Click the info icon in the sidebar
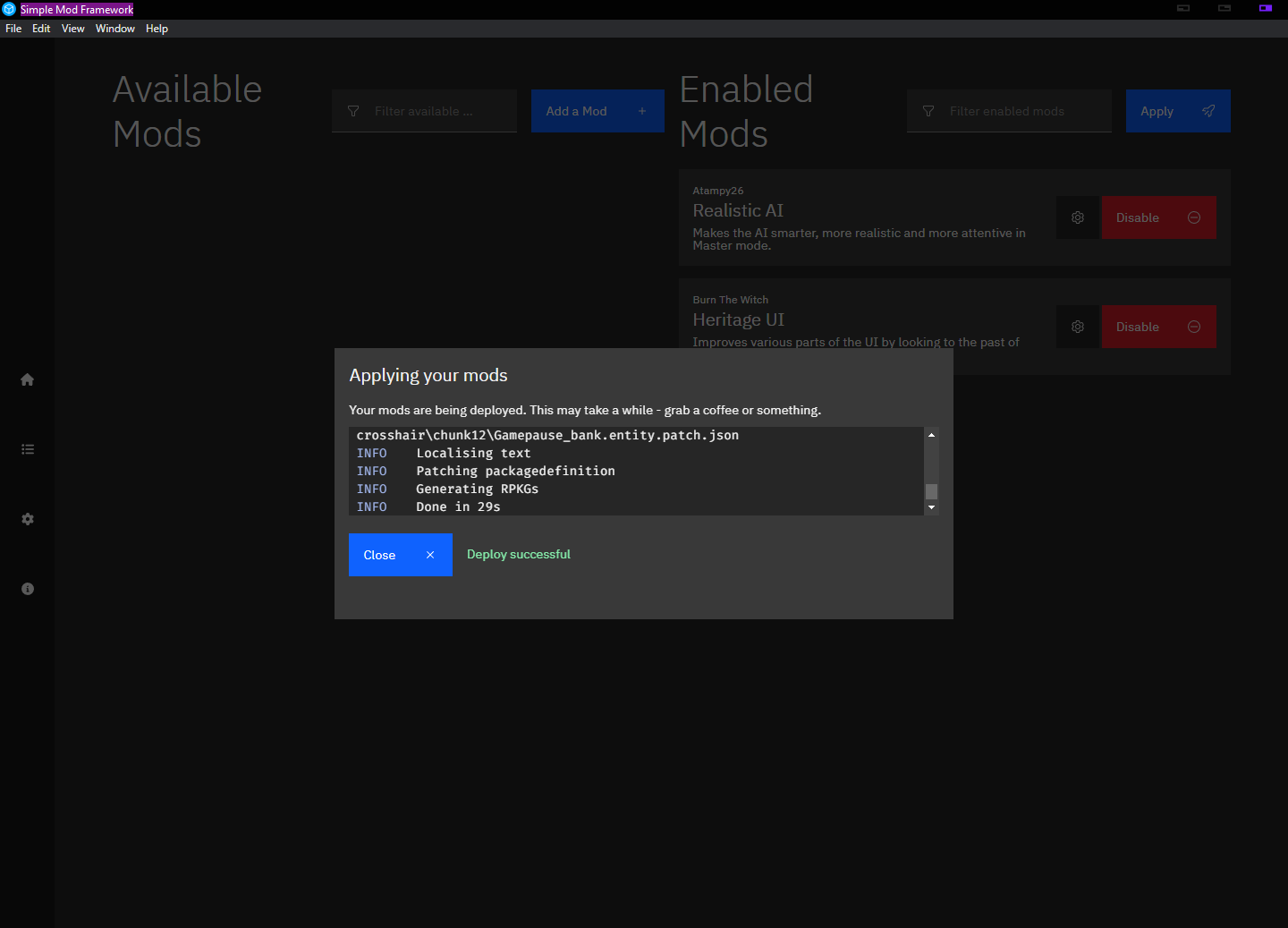1288x928 pixels. (27, 588)
